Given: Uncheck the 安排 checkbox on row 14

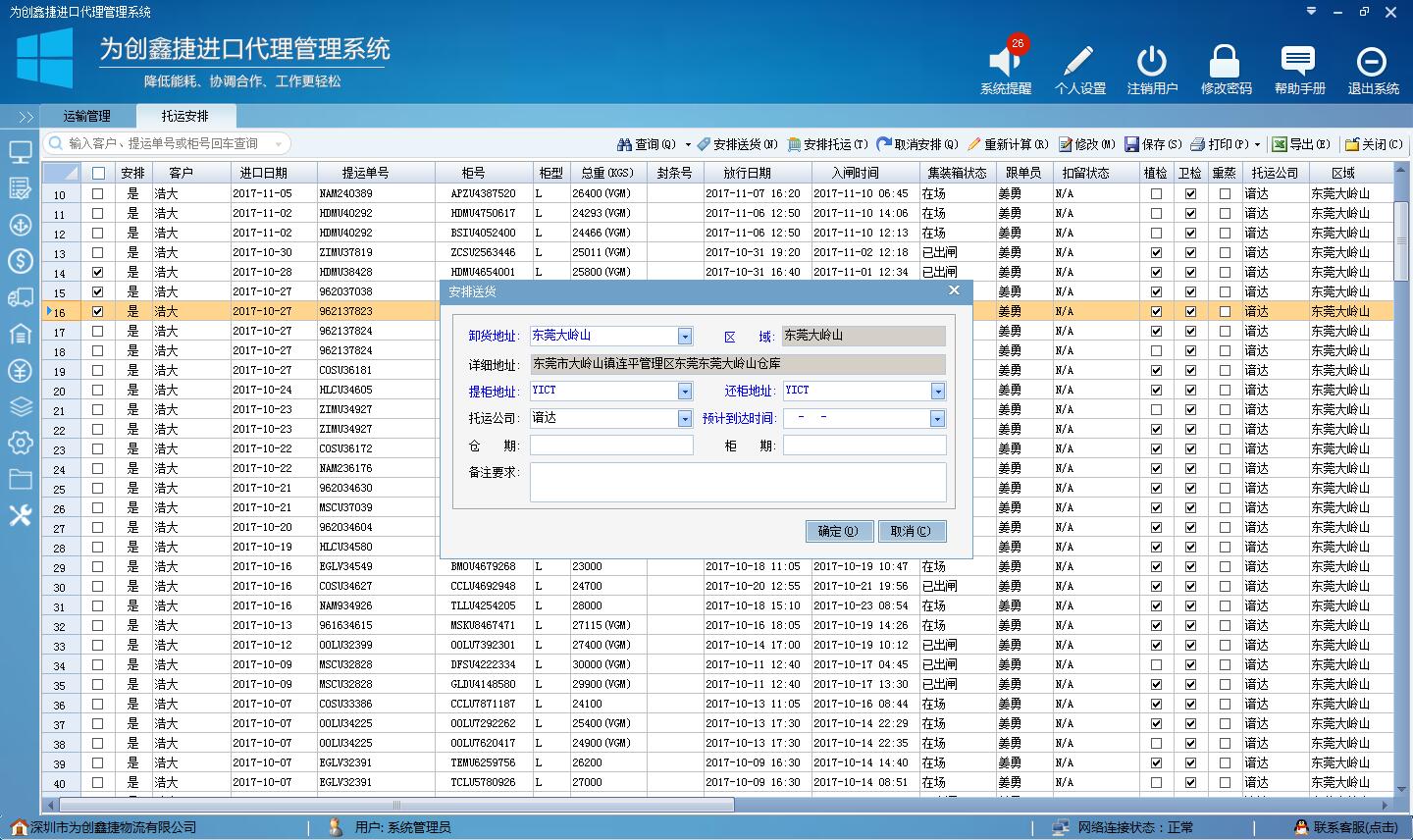Looking at the screenshot, I should pos(95,272).
